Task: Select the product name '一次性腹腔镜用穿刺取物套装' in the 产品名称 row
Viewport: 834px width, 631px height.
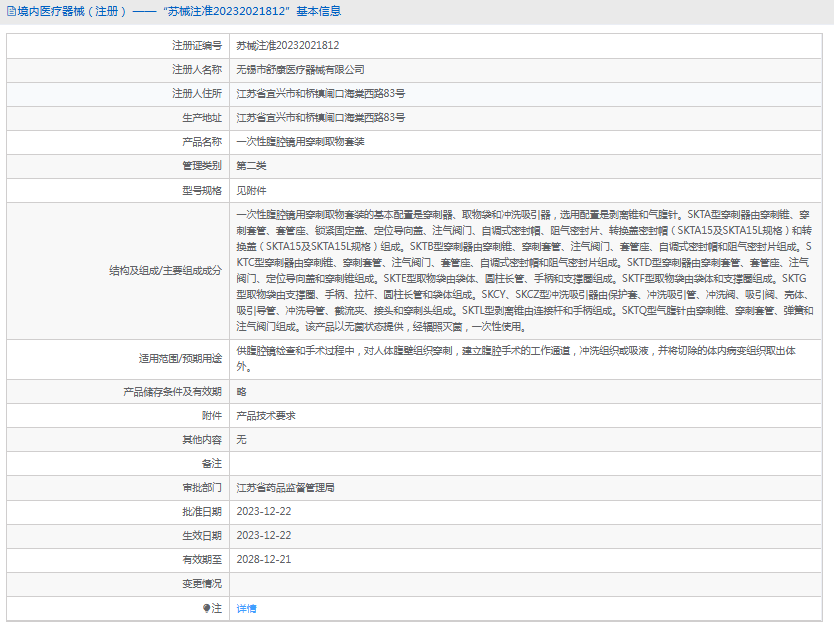Action: click(301, 142)
